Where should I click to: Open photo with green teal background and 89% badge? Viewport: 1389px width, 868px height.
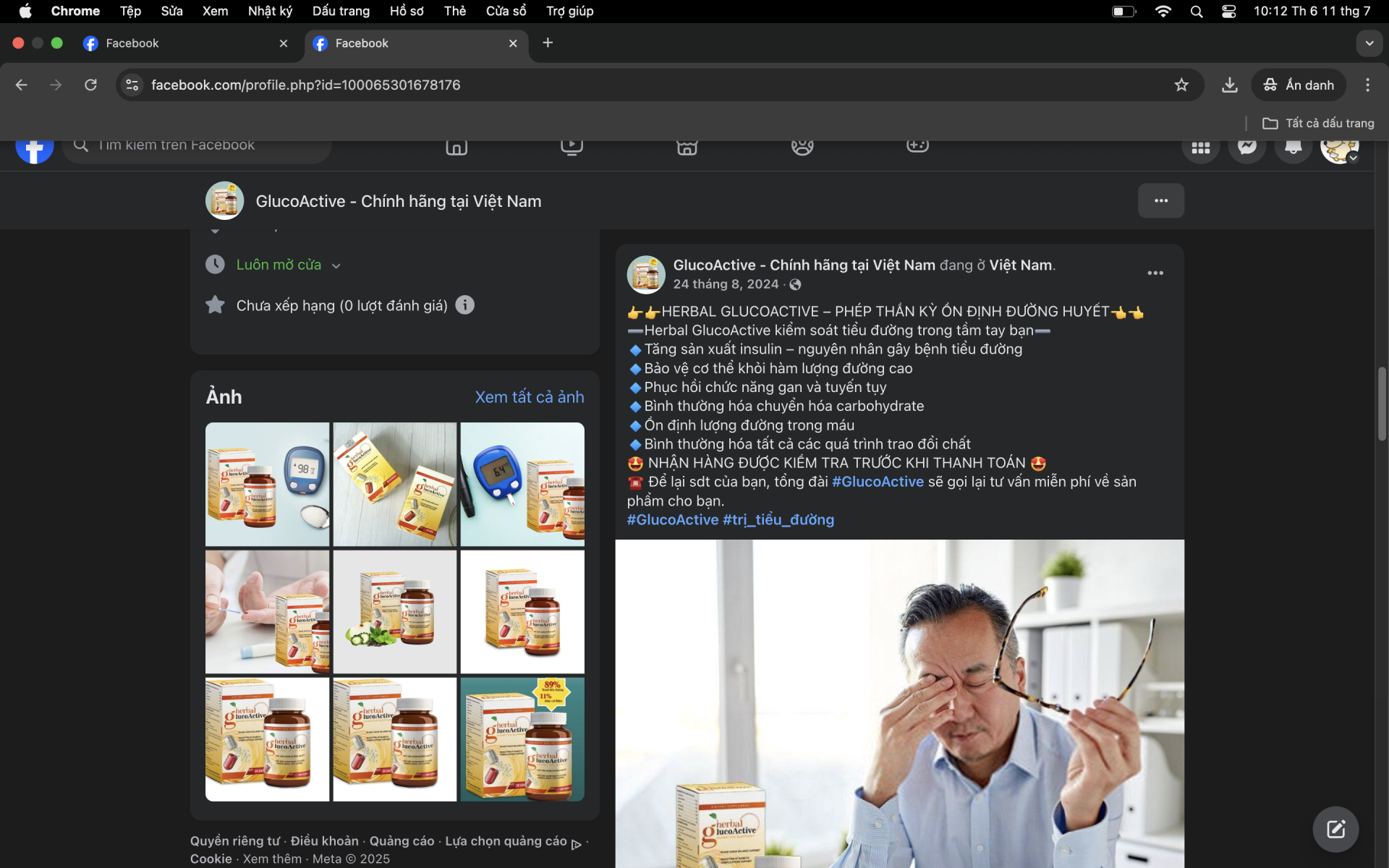pyautogui.click(x=522, y=739)
